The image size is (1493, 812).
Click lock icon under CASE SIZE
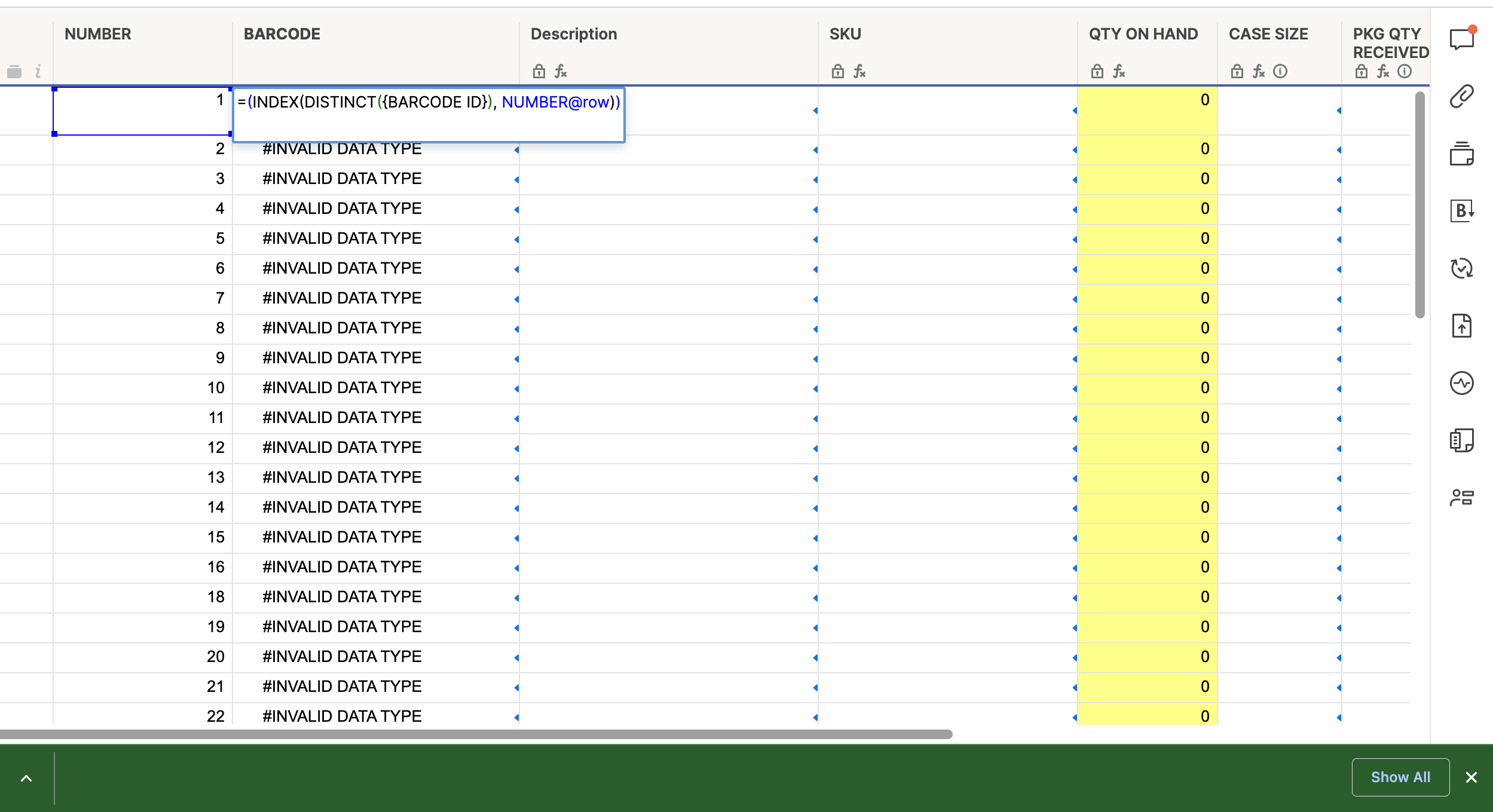coord(1237,72)
